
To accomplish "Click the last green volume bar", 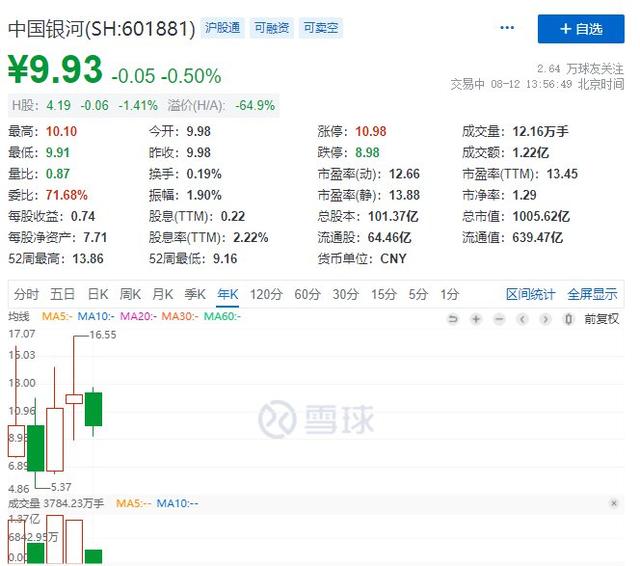I will (x=93, y=557).
